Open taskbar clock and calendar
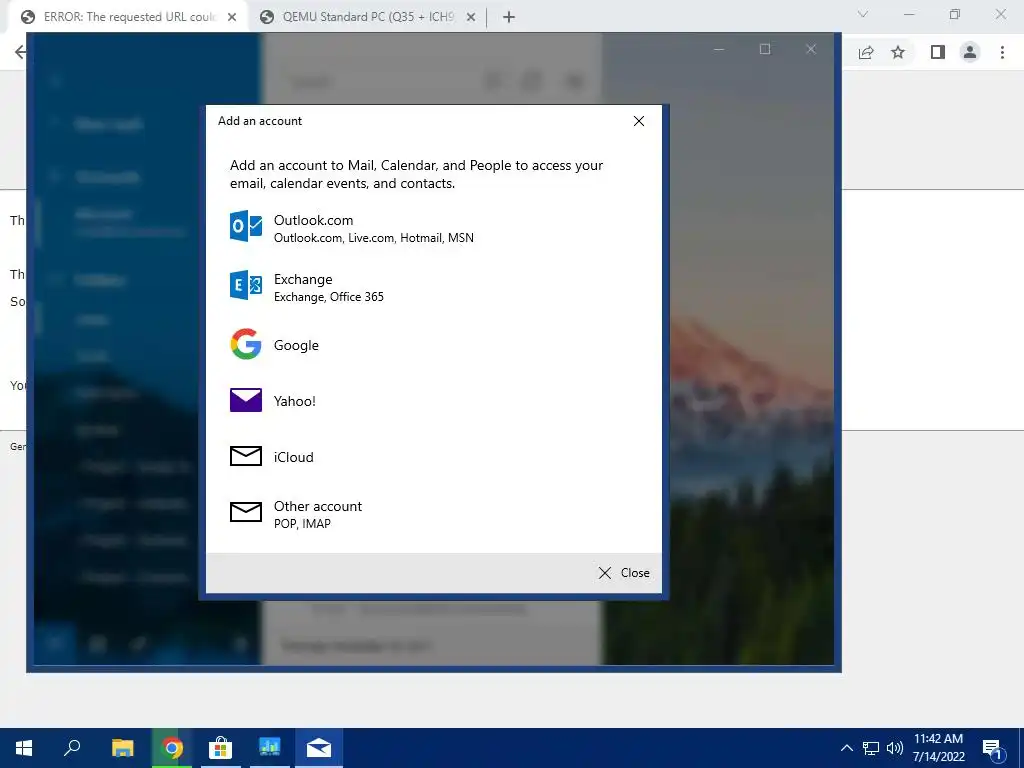 point(938,748)
